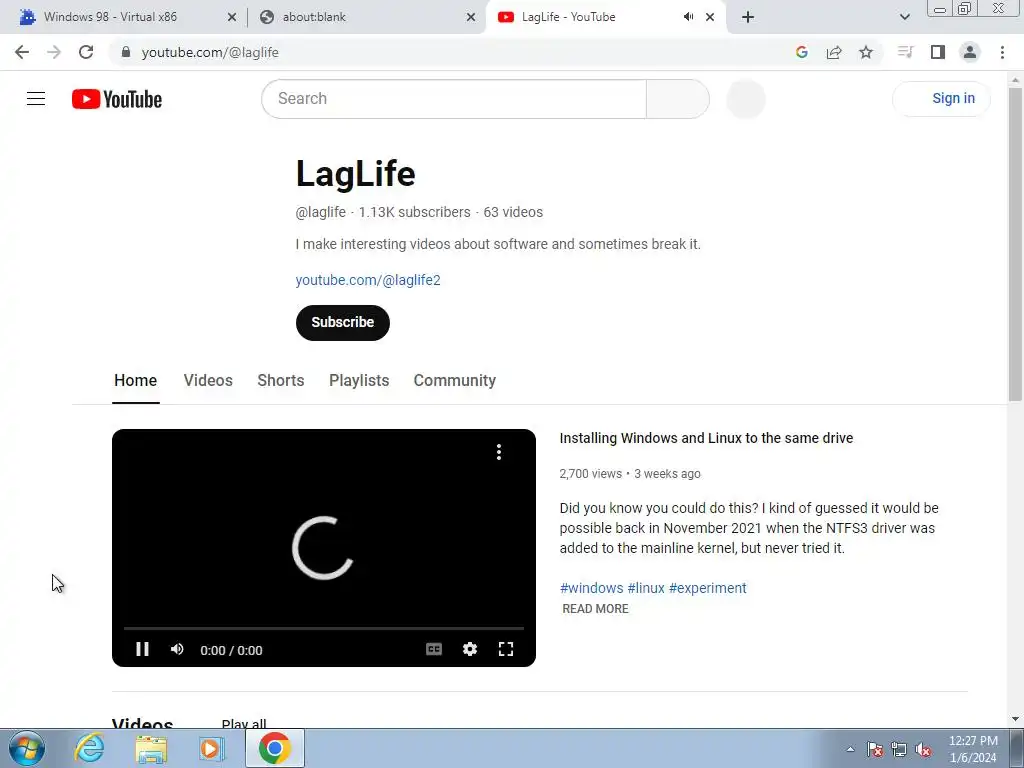Viewport: 1024px width, 768px height.
Task: Pause the featured video
Action: [142, 649]
